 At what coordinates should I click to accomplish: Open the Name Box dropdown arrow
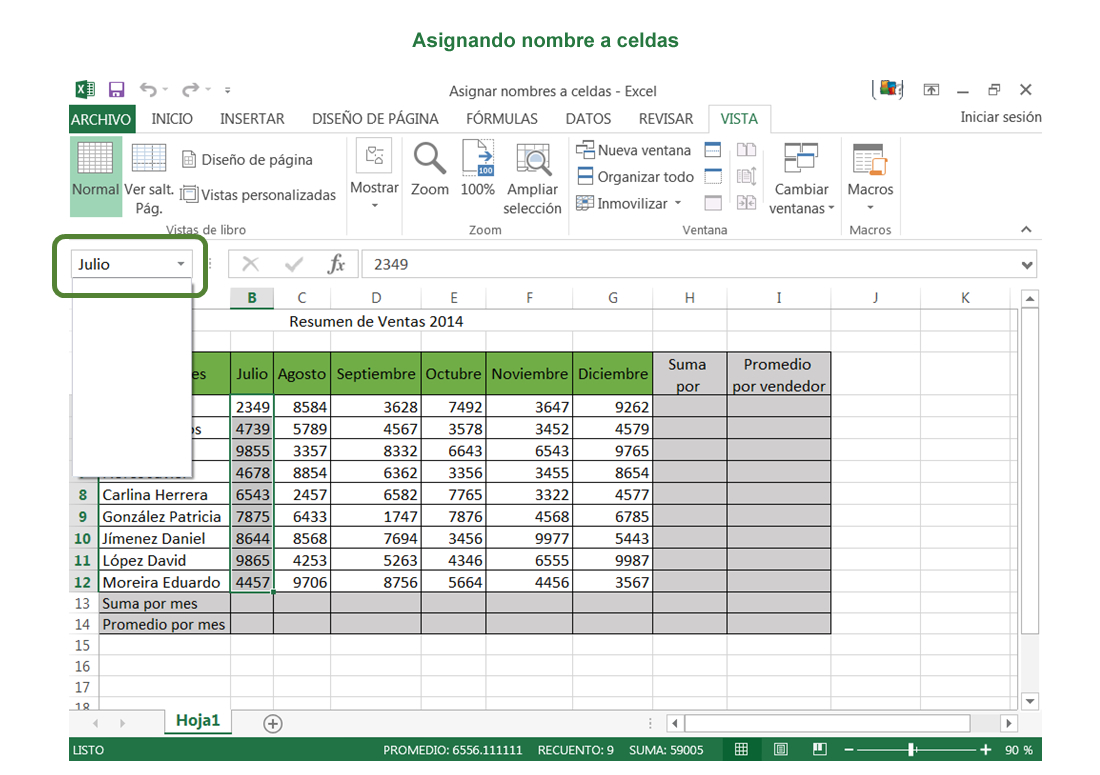point(181,264)
